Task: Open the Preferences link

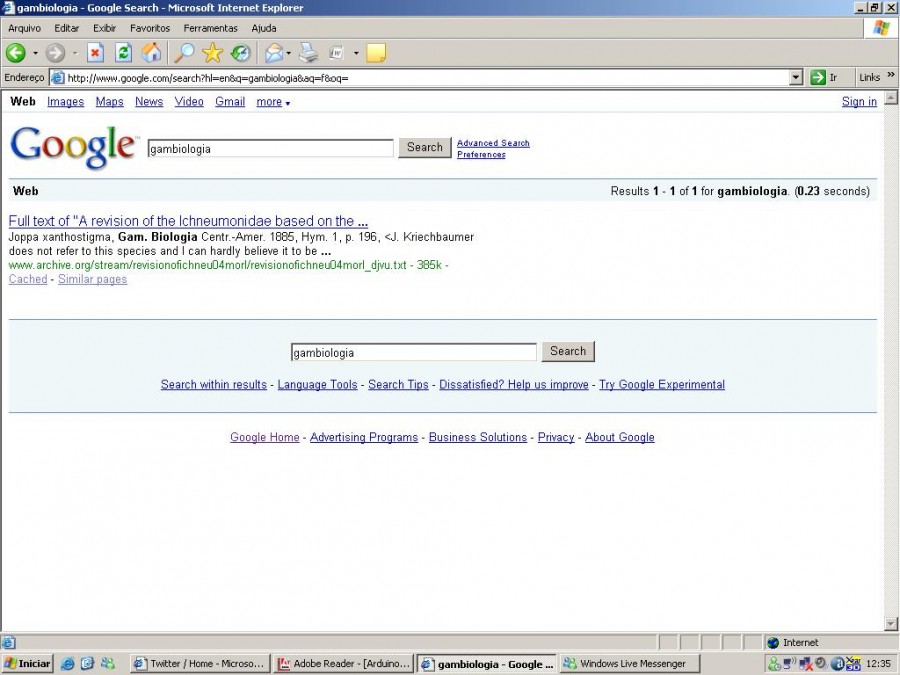Action: [x=481, y=154]
